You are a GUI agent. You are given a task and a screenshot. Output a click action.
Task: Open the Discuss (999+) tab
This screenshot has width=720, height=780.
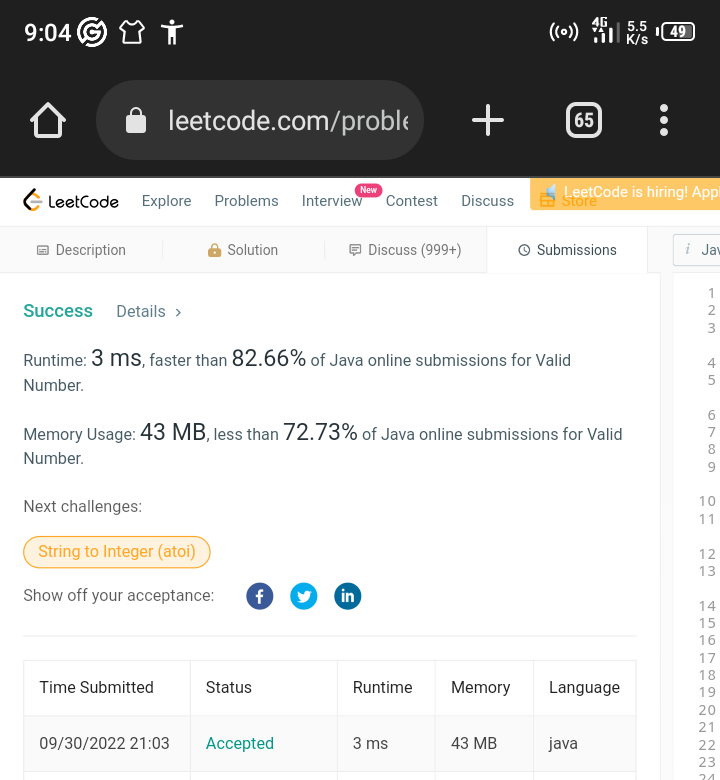405,250
